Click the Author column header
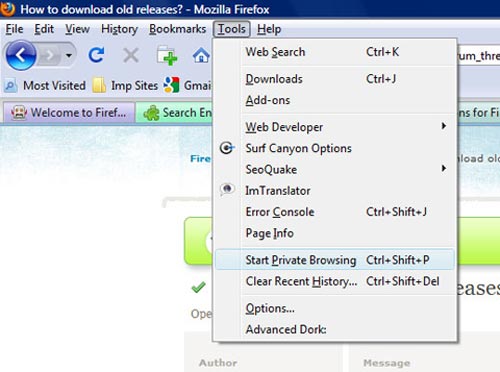 (x=218, y=363)
